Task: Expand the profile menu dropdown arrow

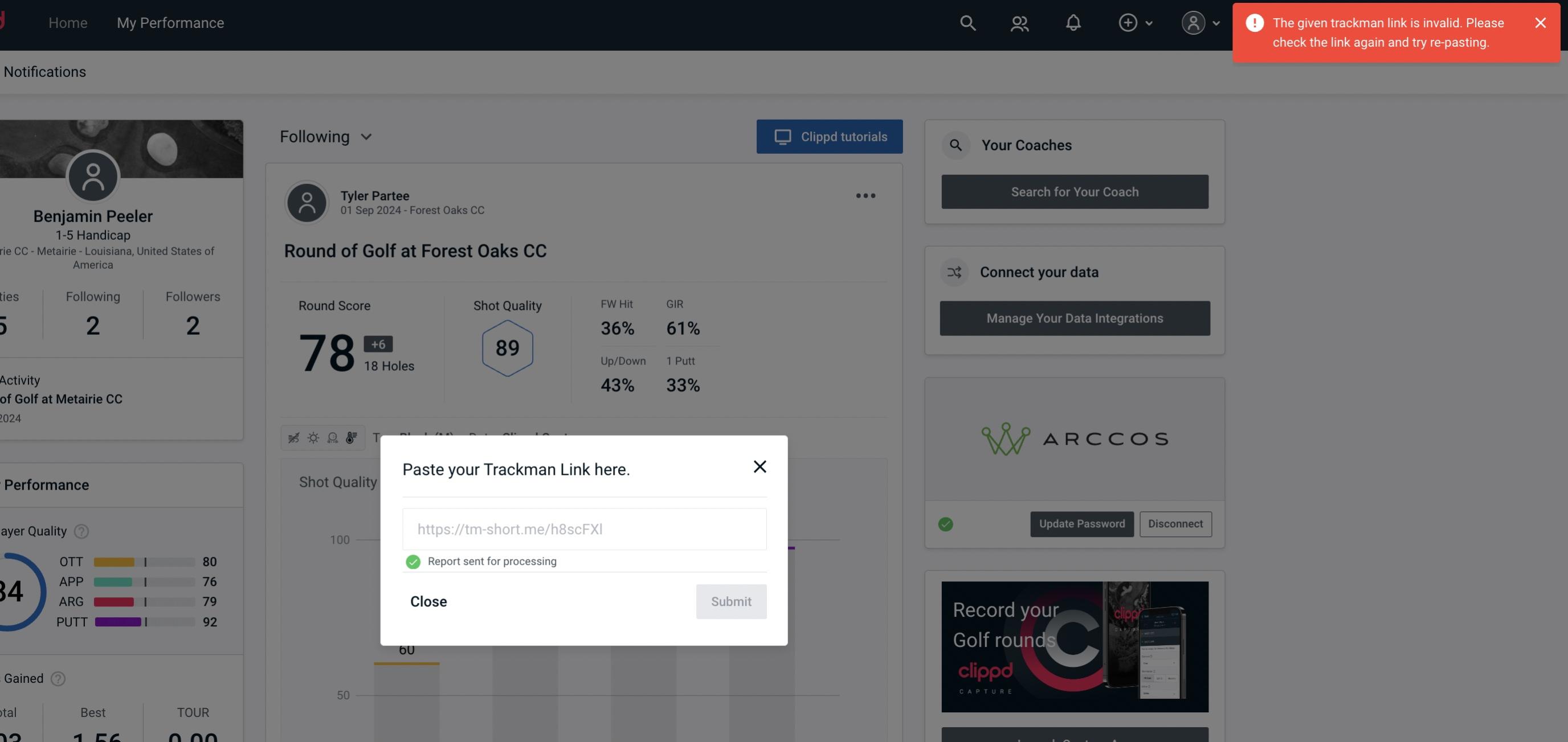Action: pyautogui.click(x=1217, y=22)
